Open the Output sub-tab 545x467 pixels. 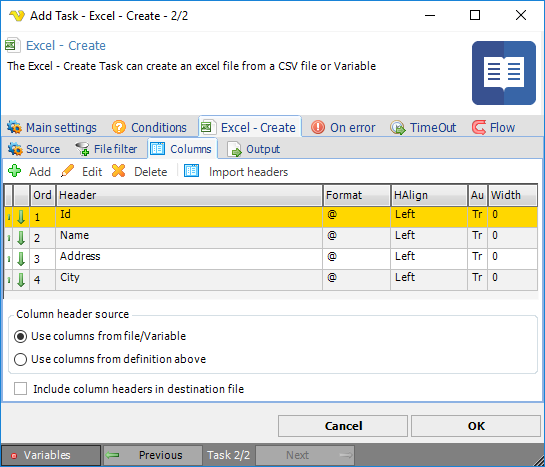click(253, 149)
